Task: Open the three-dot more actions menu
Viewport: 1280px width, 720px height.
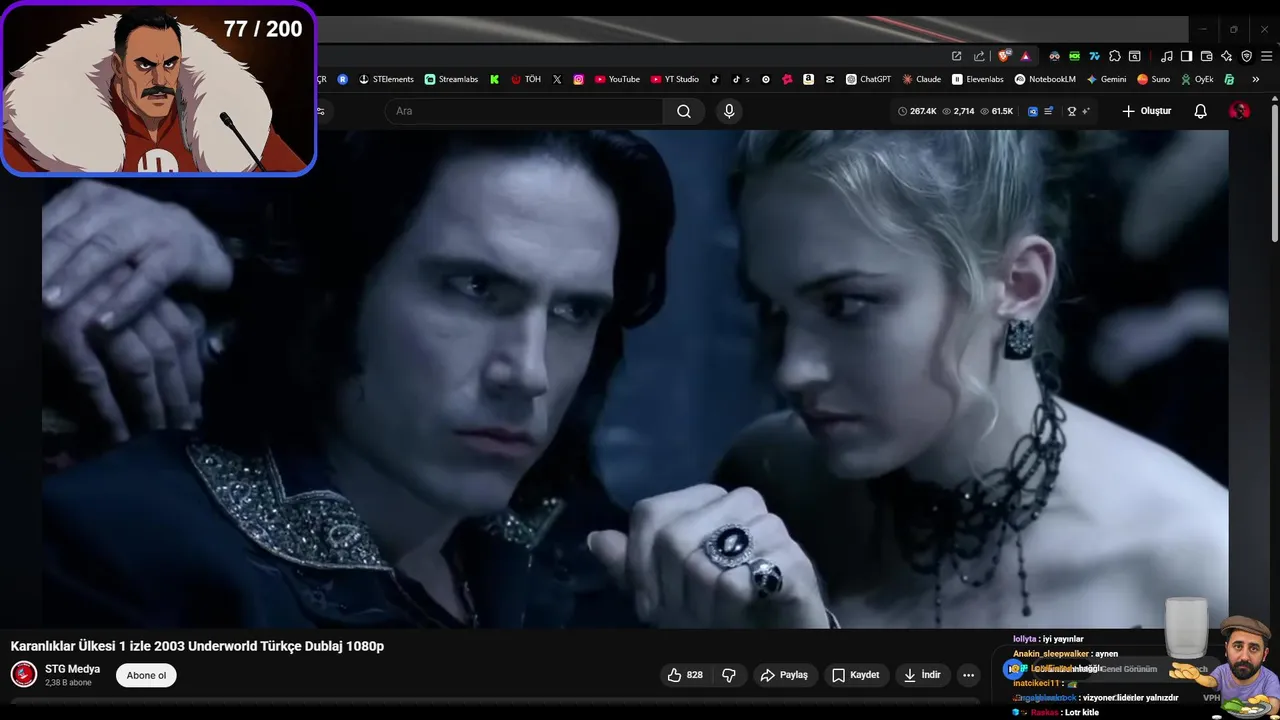Action: pyautogui.click(x=968, y=675)
